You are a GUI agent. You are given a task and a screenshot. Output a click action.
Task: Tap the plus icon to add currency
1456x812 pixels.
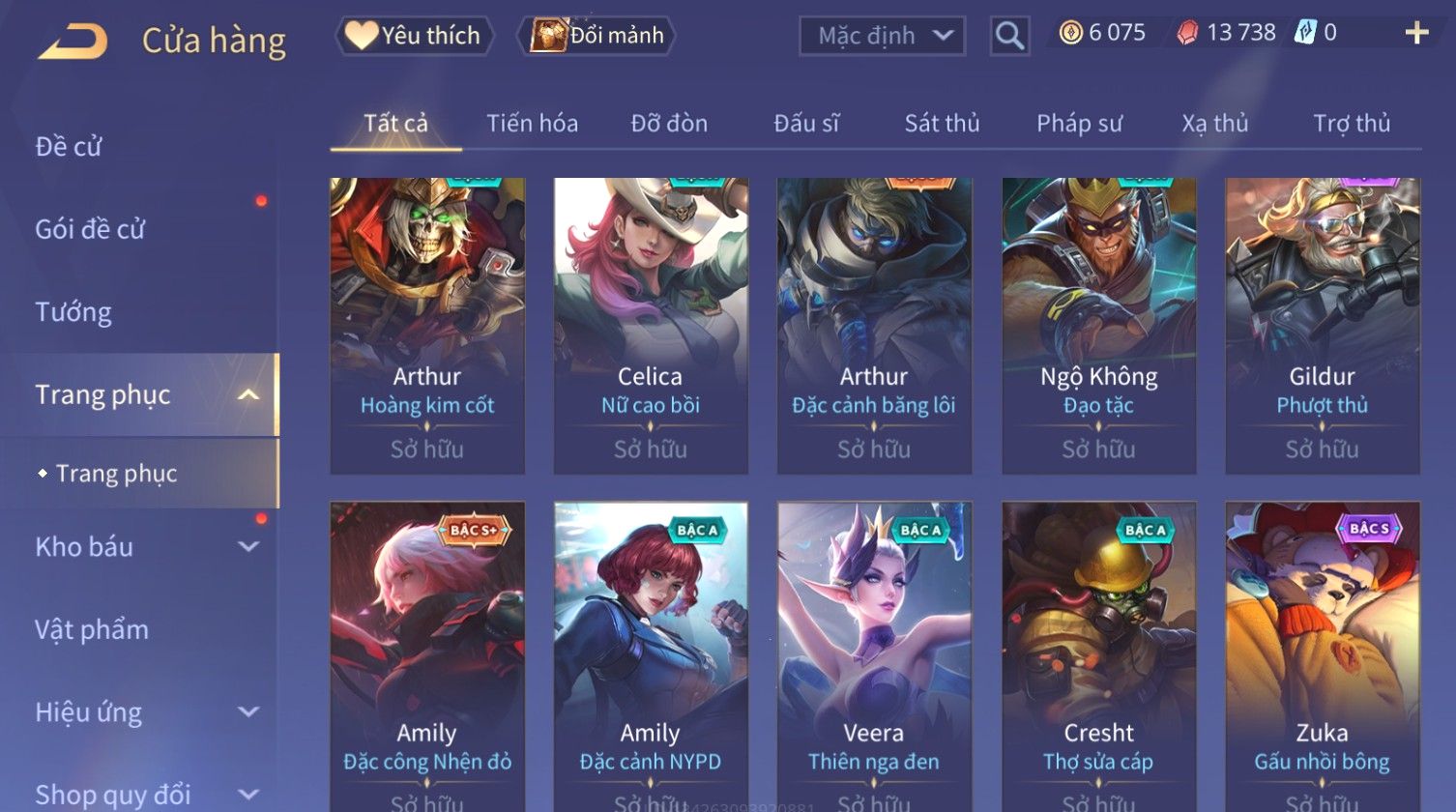(x=1416, y=34)
